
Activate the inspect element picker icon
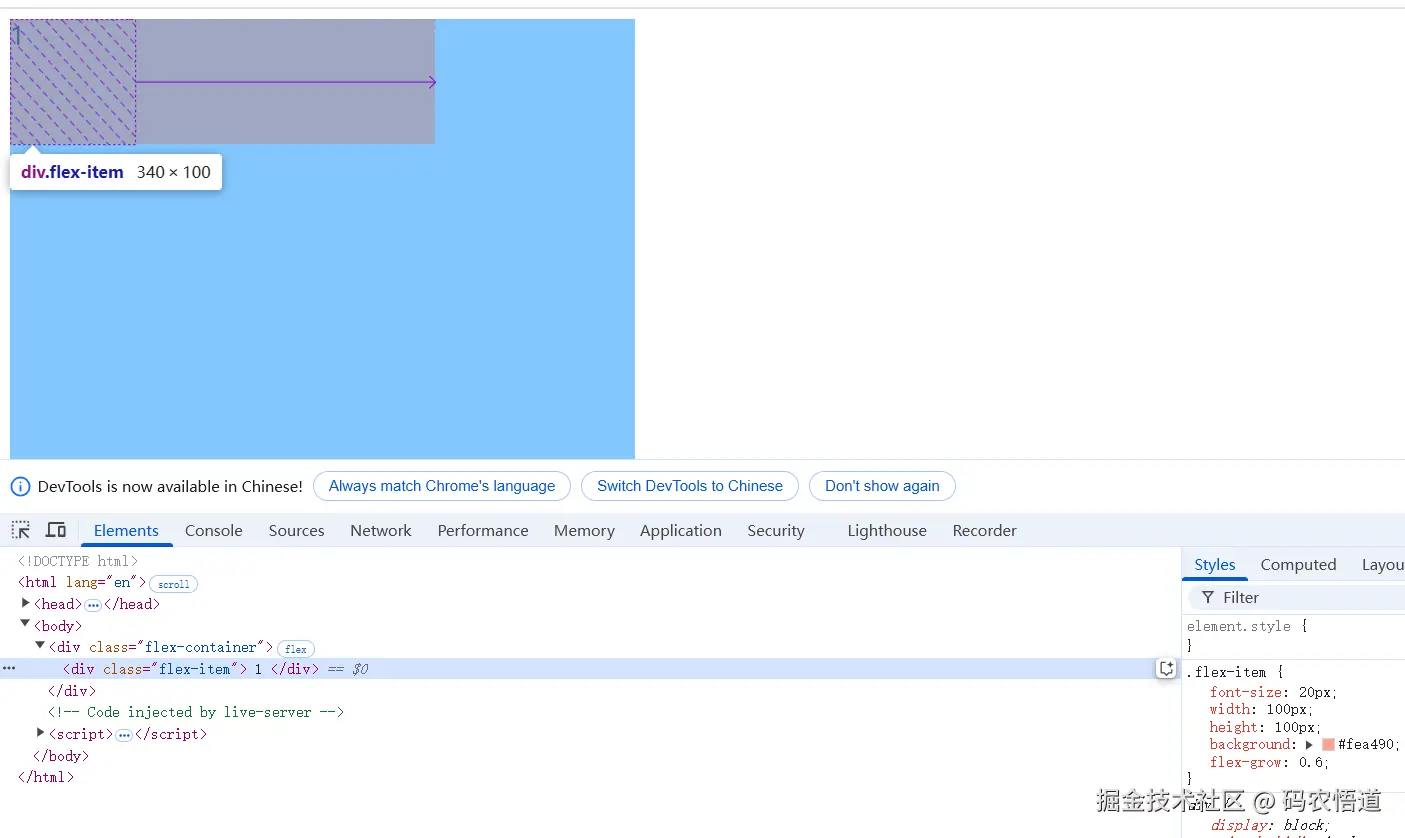point(21,530)
